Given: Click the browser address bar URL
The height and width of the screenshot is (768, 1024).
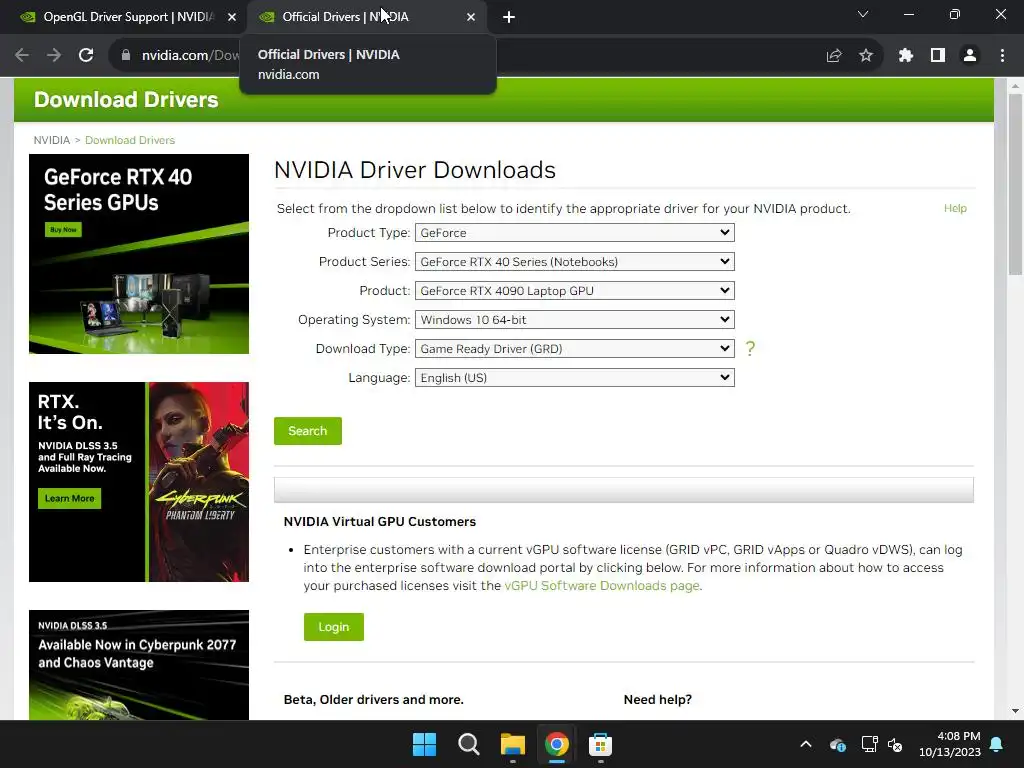Looking at the screenshot, I should [189, 56].
